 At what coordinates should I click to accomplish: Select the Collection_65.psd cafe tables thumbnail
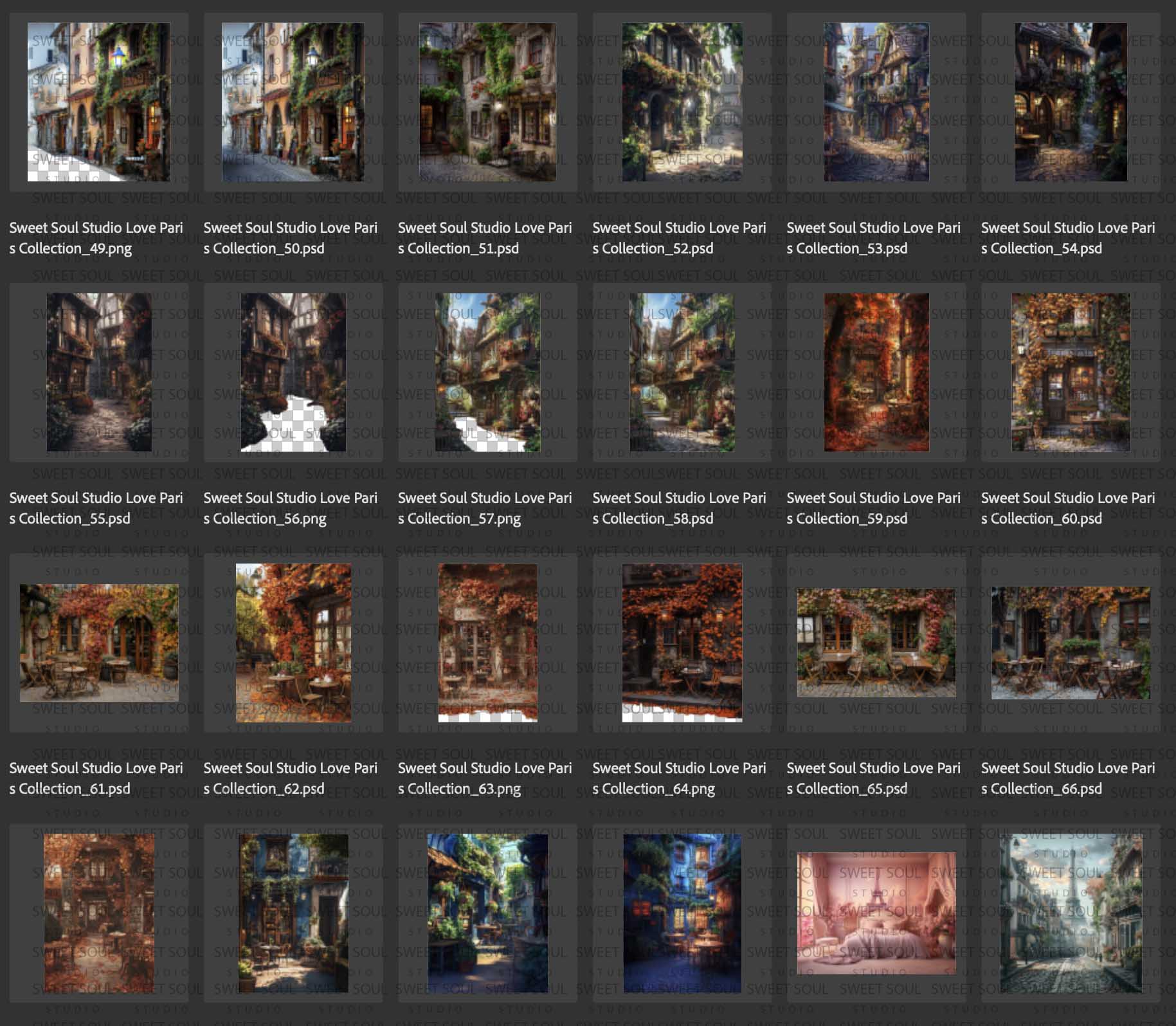(876, 643)
